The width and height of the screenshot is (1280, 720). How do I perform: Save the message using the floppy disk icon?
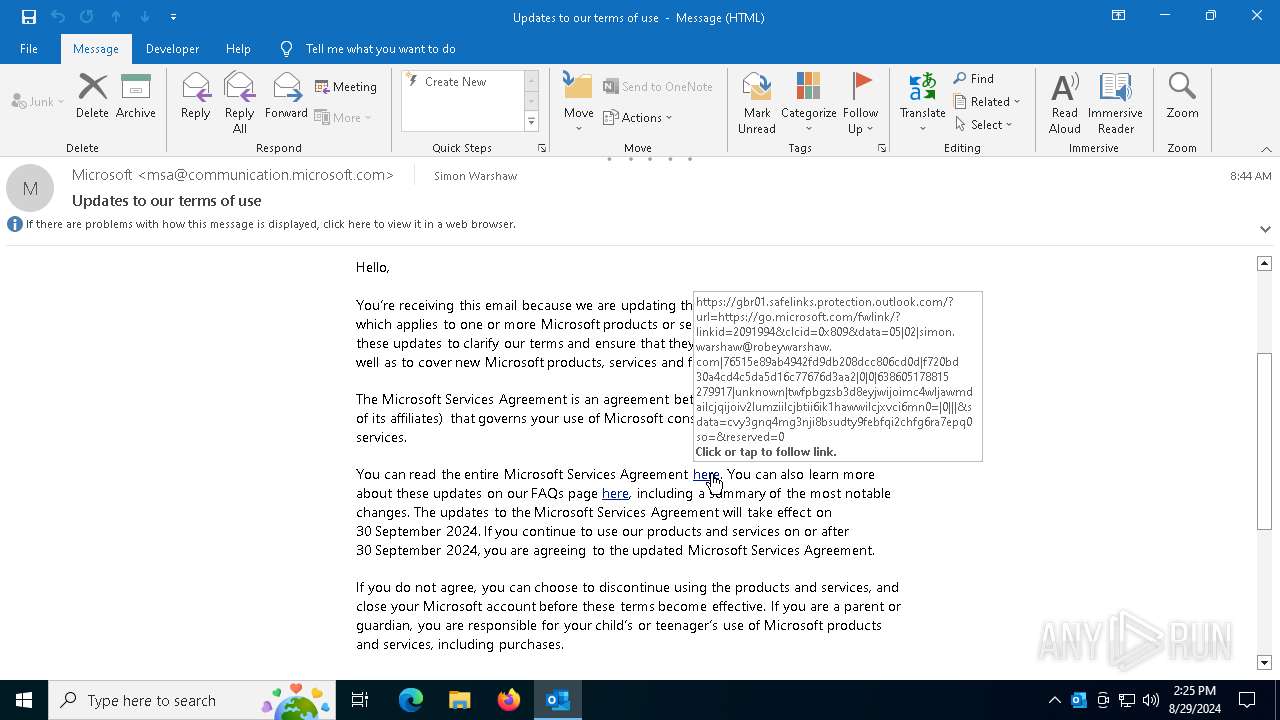pyautogui.click(x=28, y=17)
